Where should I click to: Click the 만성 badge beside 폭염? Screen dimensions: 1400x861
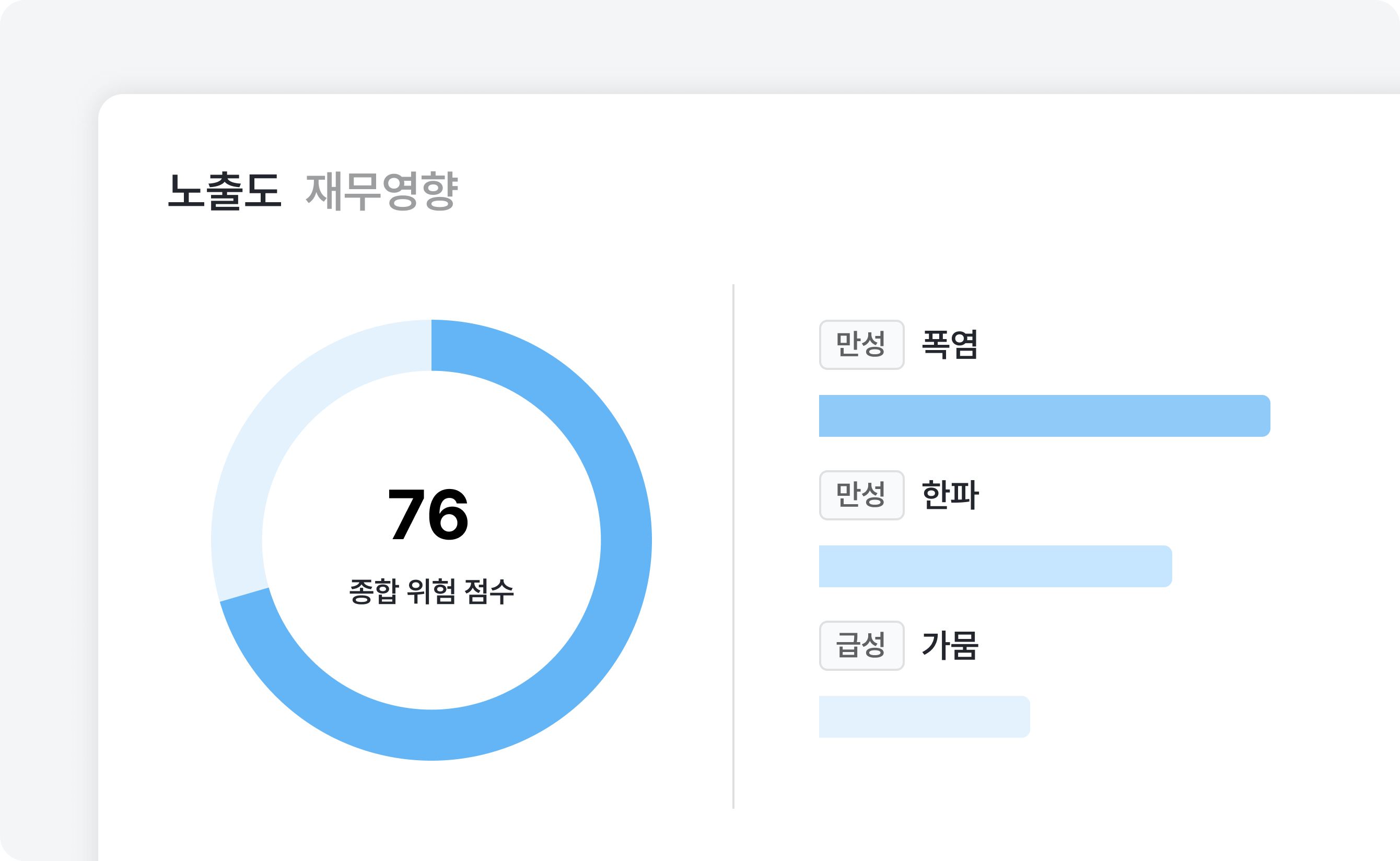pos(861,344)
